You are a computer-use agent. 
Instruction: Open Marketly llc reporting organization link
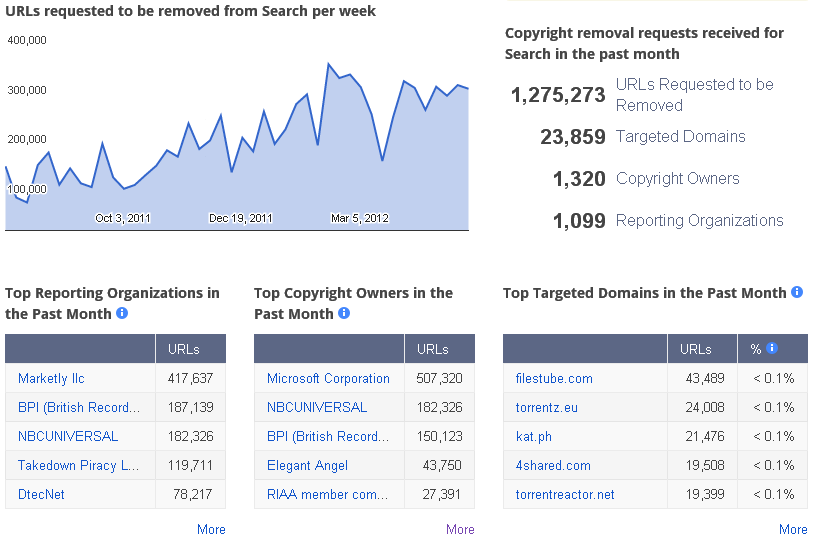coord(51,378)
